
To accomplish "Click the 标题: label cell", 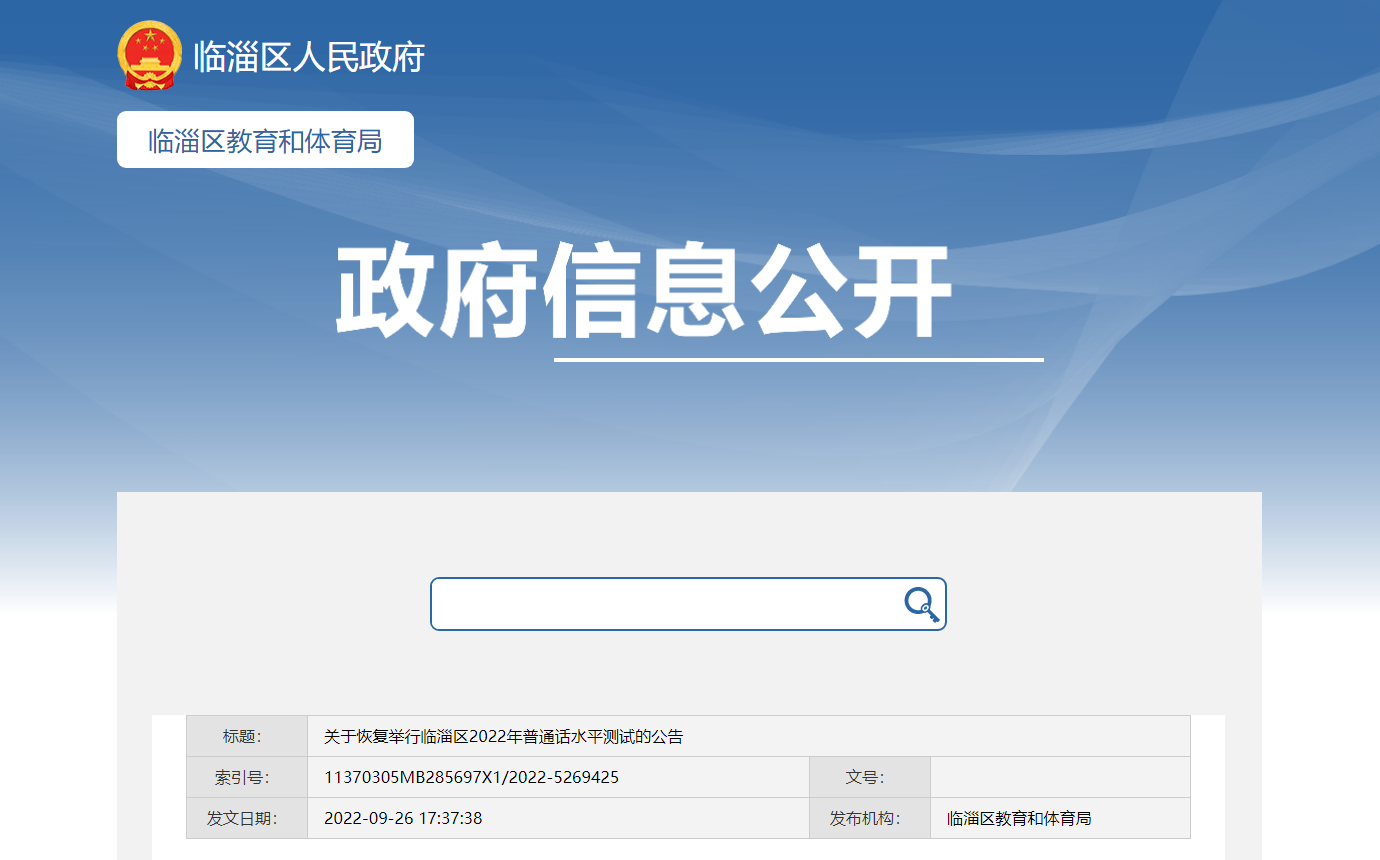I will pos(247,737).
